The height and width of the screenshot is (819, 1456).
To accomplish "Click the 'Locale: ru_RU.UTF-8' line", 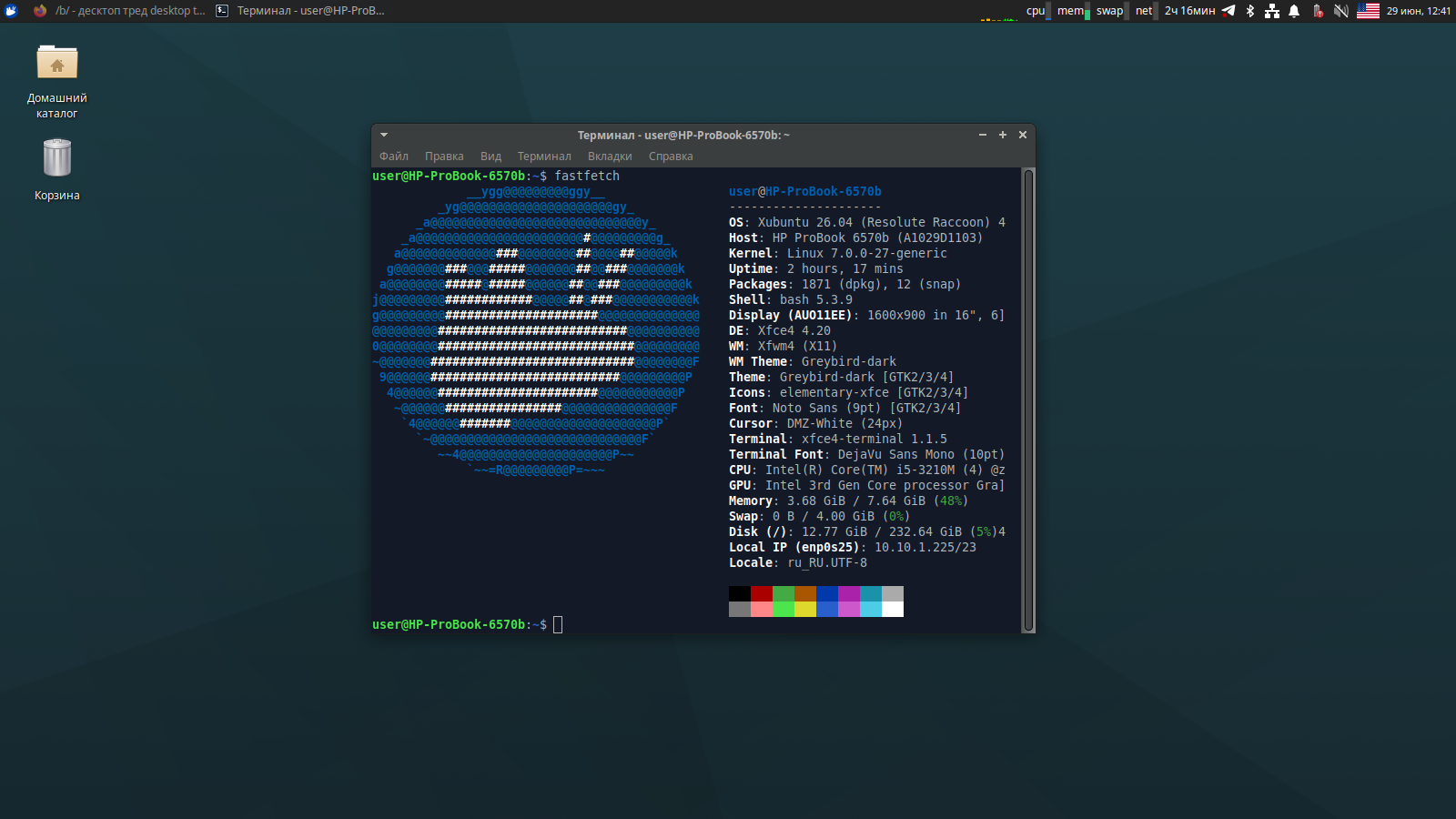I will [798, 563].
